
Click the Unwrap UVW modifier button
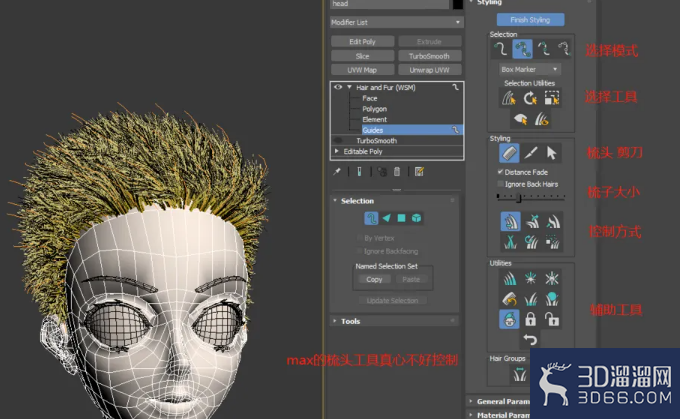tap(429, 70)
